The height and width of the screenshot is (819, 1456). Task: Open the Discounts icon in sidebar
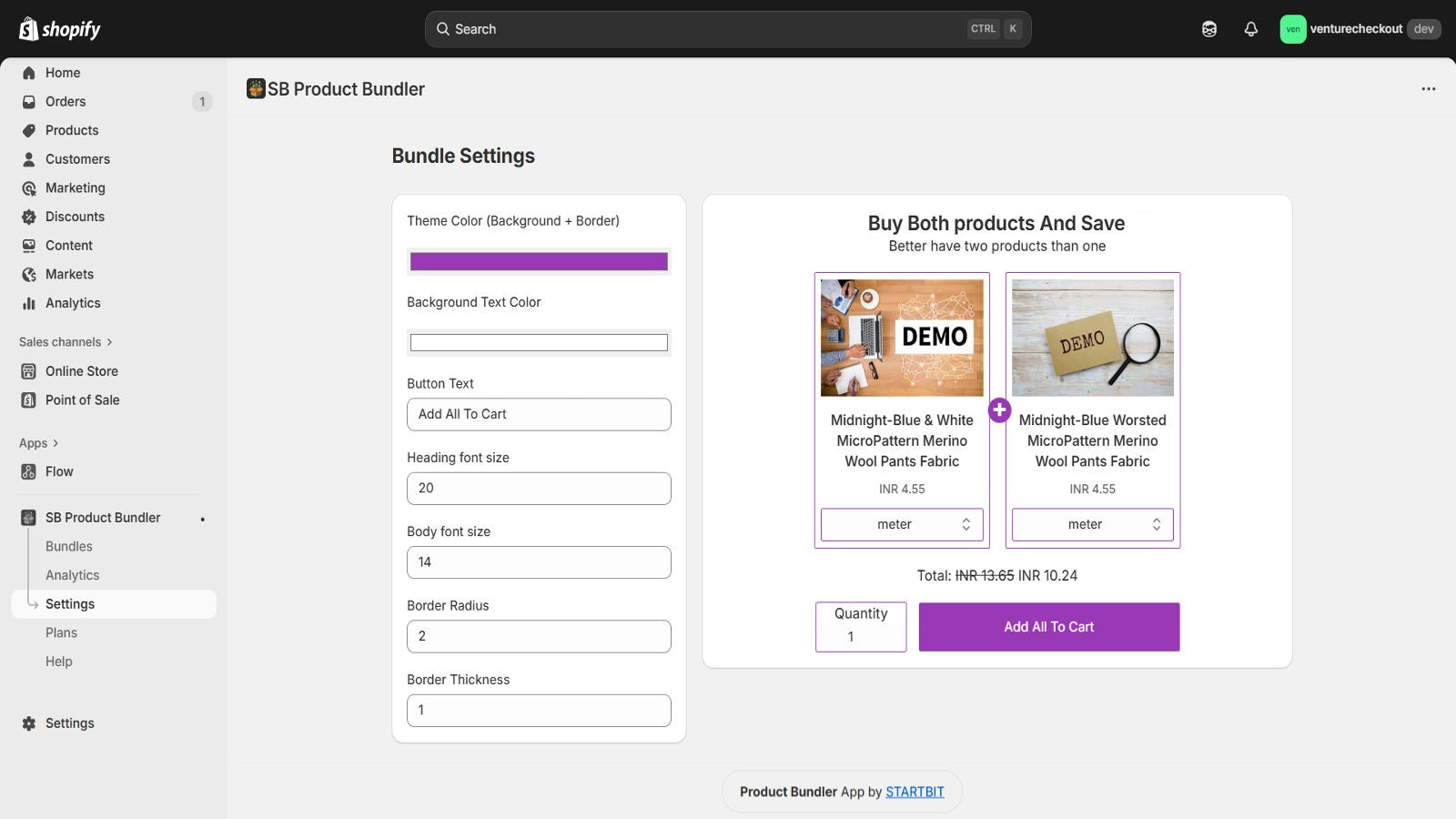point(29,217)
